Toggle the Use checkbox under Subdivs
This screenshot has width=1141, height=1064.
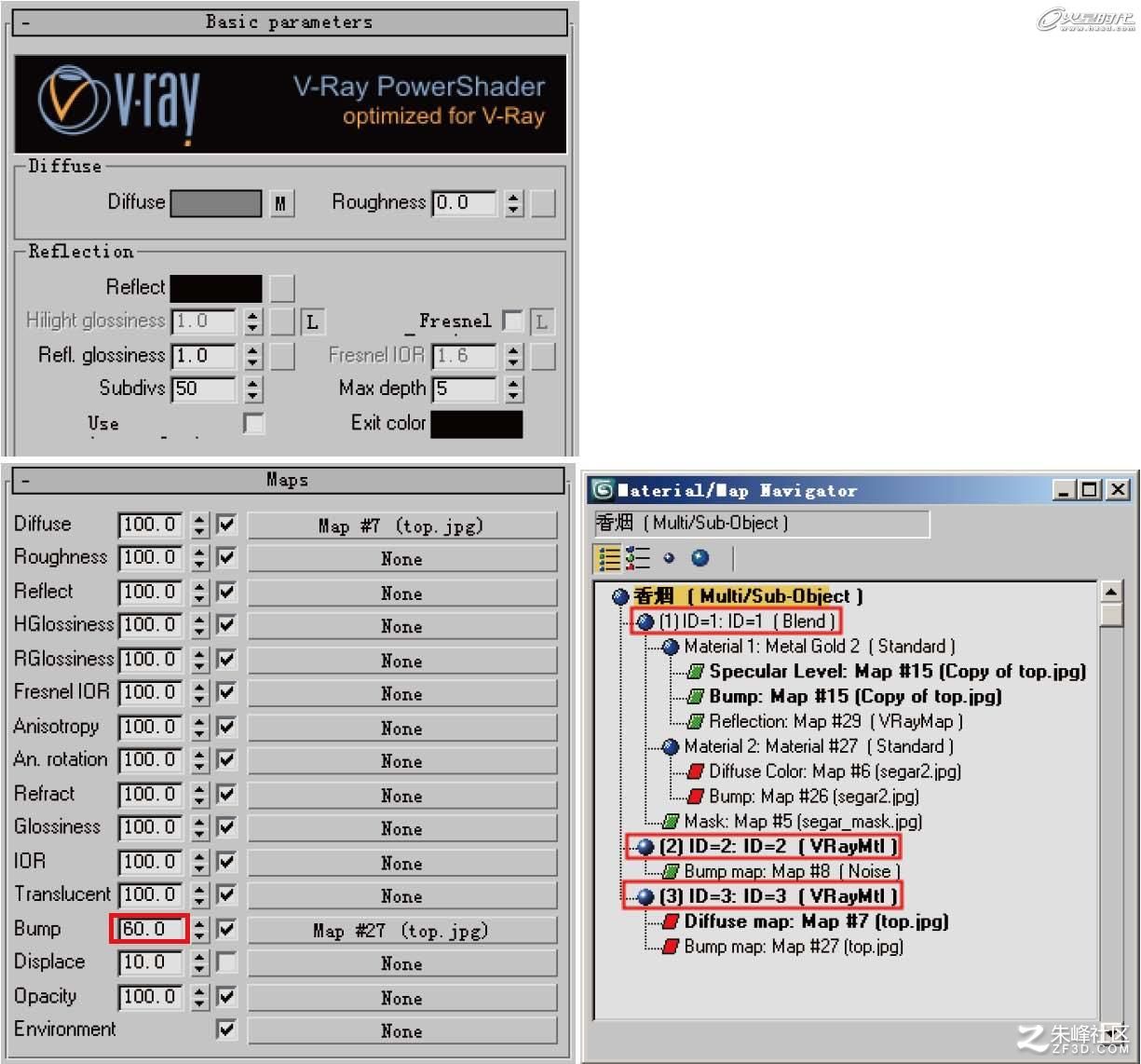click(x=253, y=423)
